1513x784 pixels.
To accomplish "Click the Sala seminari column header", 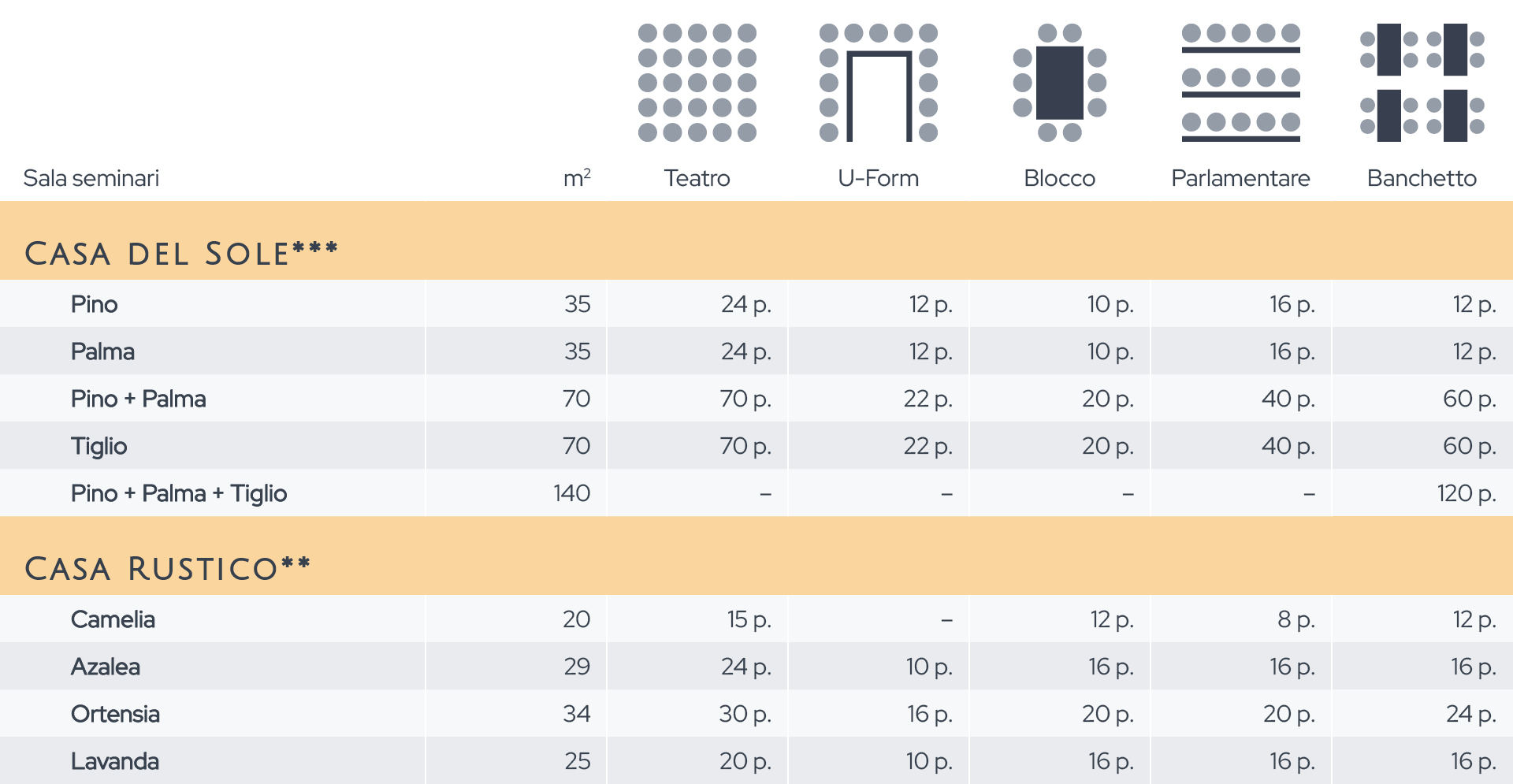I will (91, 178).
